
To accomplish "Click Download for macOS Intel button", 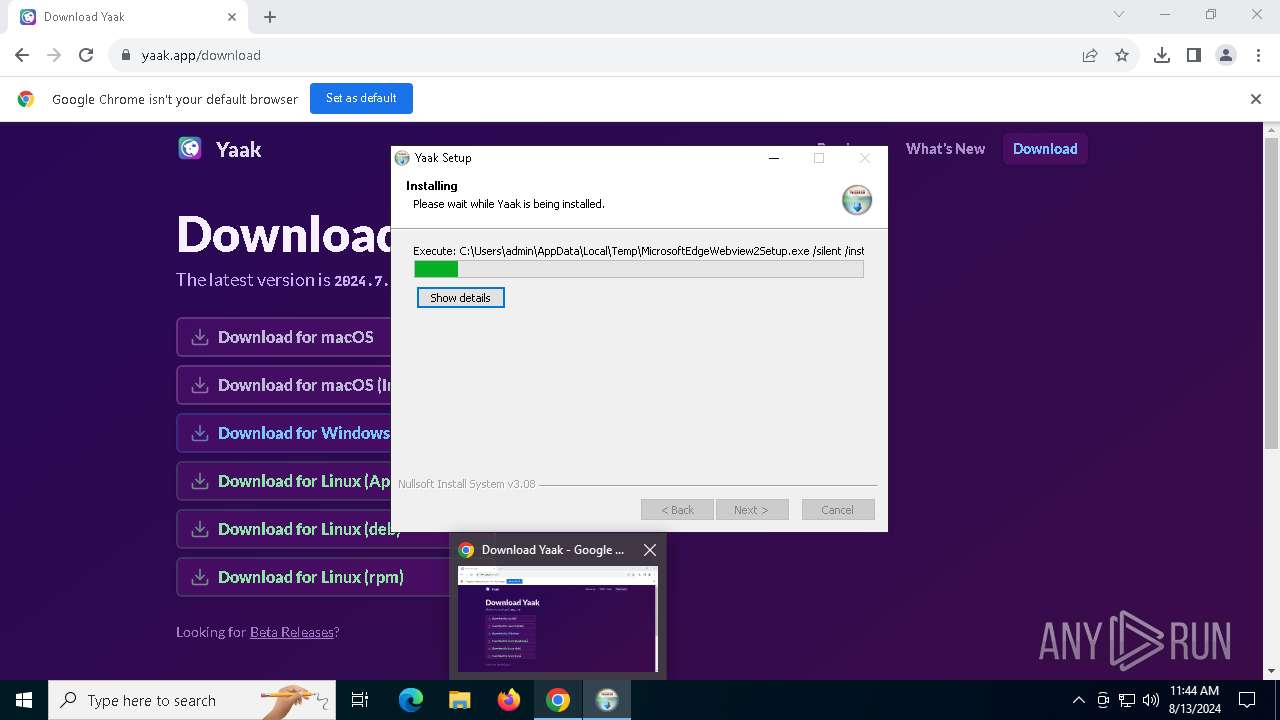I will pos(284,385).
